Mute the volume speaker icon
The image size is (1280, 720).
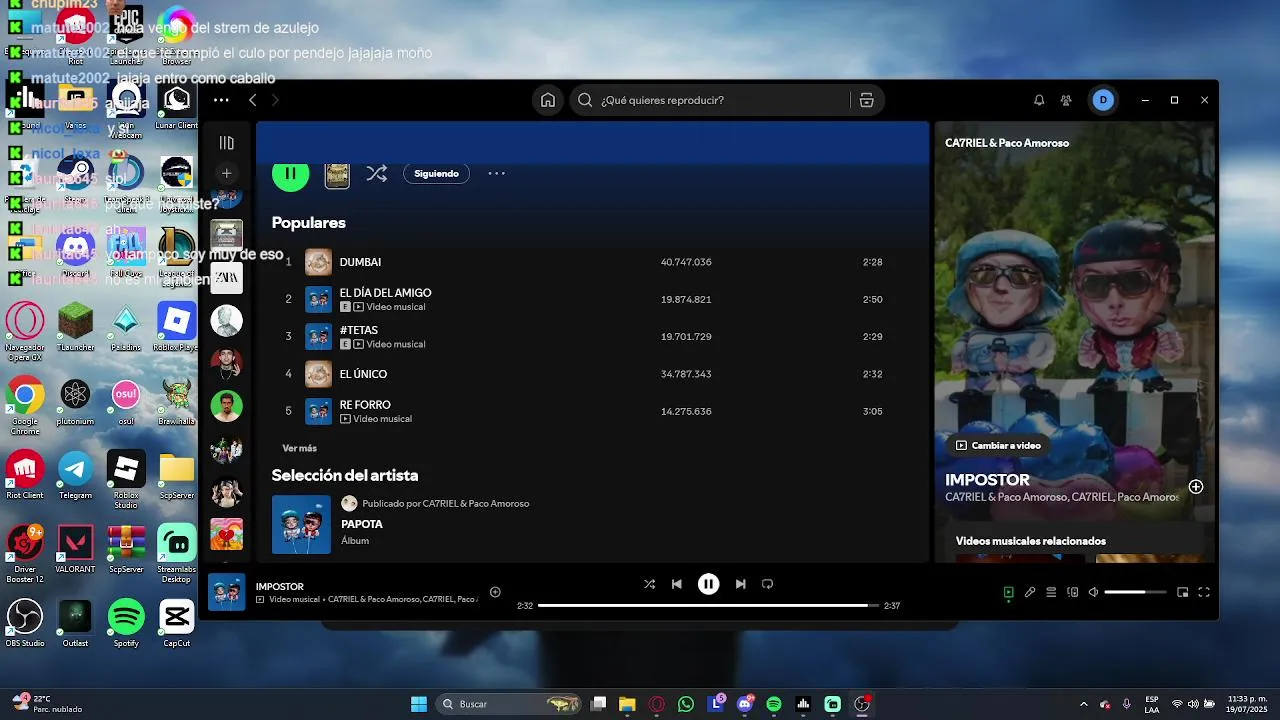click(x=1093, y=592)
